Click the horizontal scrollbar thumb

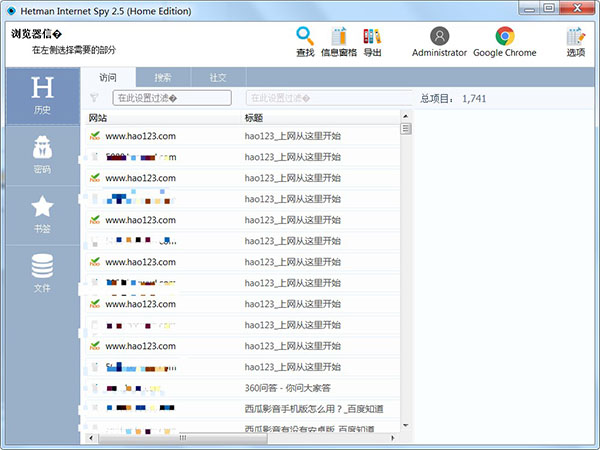coord(183,438)
